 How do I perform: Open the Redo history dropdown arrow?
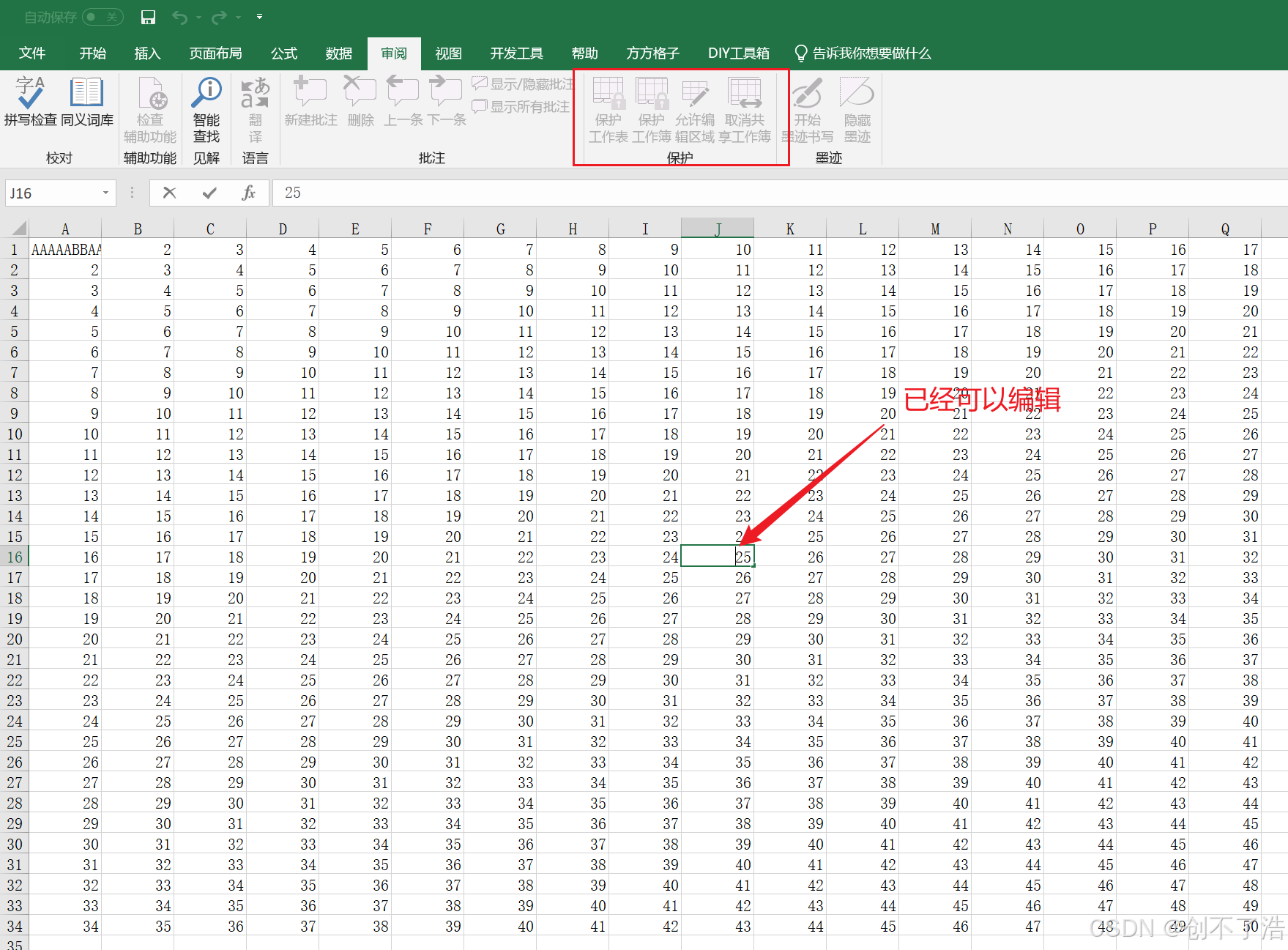pyautogui.click(x=238, y=18)
